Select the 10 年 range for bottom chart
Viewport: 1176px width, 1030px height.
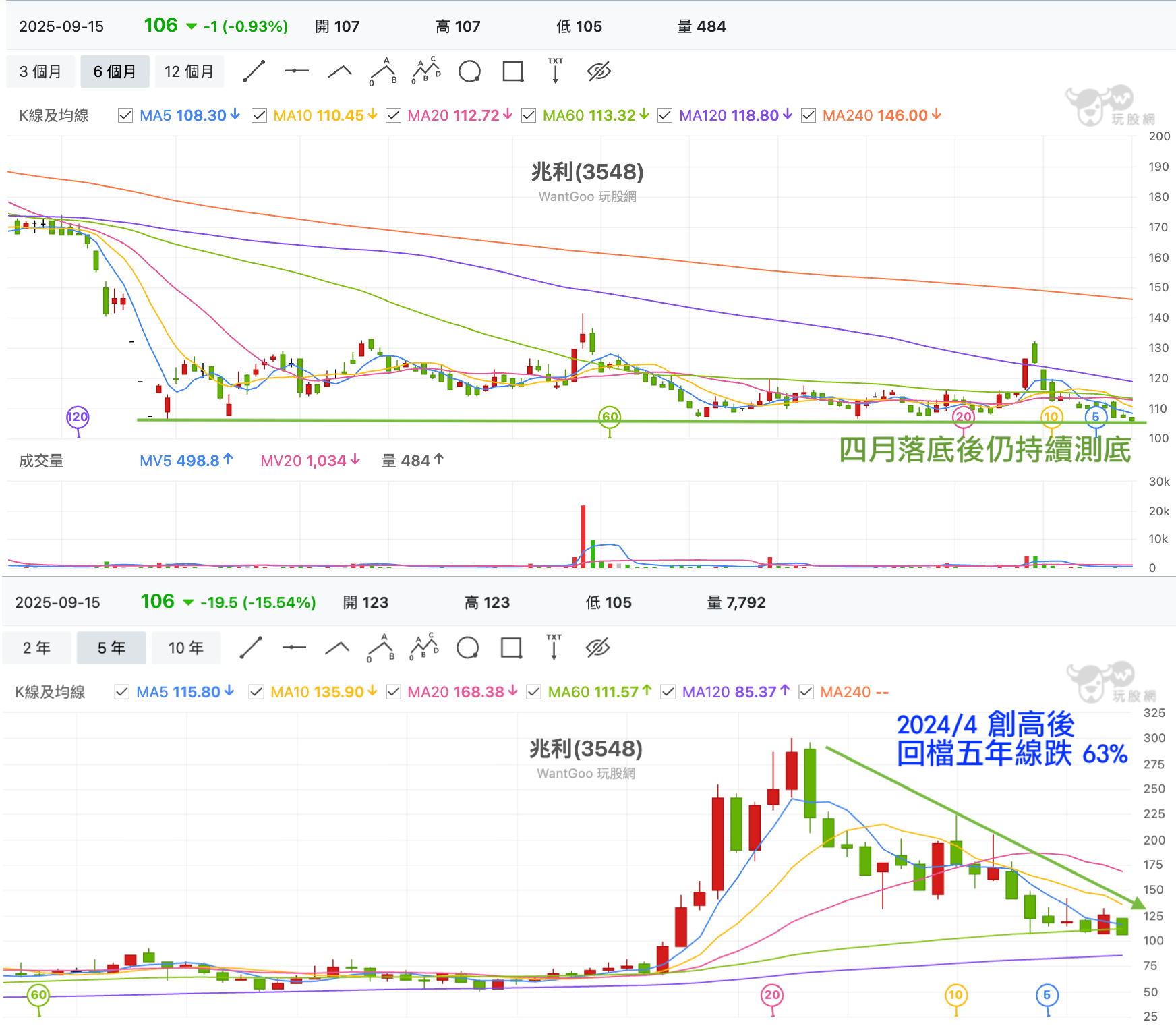pyautogui.click(x=185, y=648)
